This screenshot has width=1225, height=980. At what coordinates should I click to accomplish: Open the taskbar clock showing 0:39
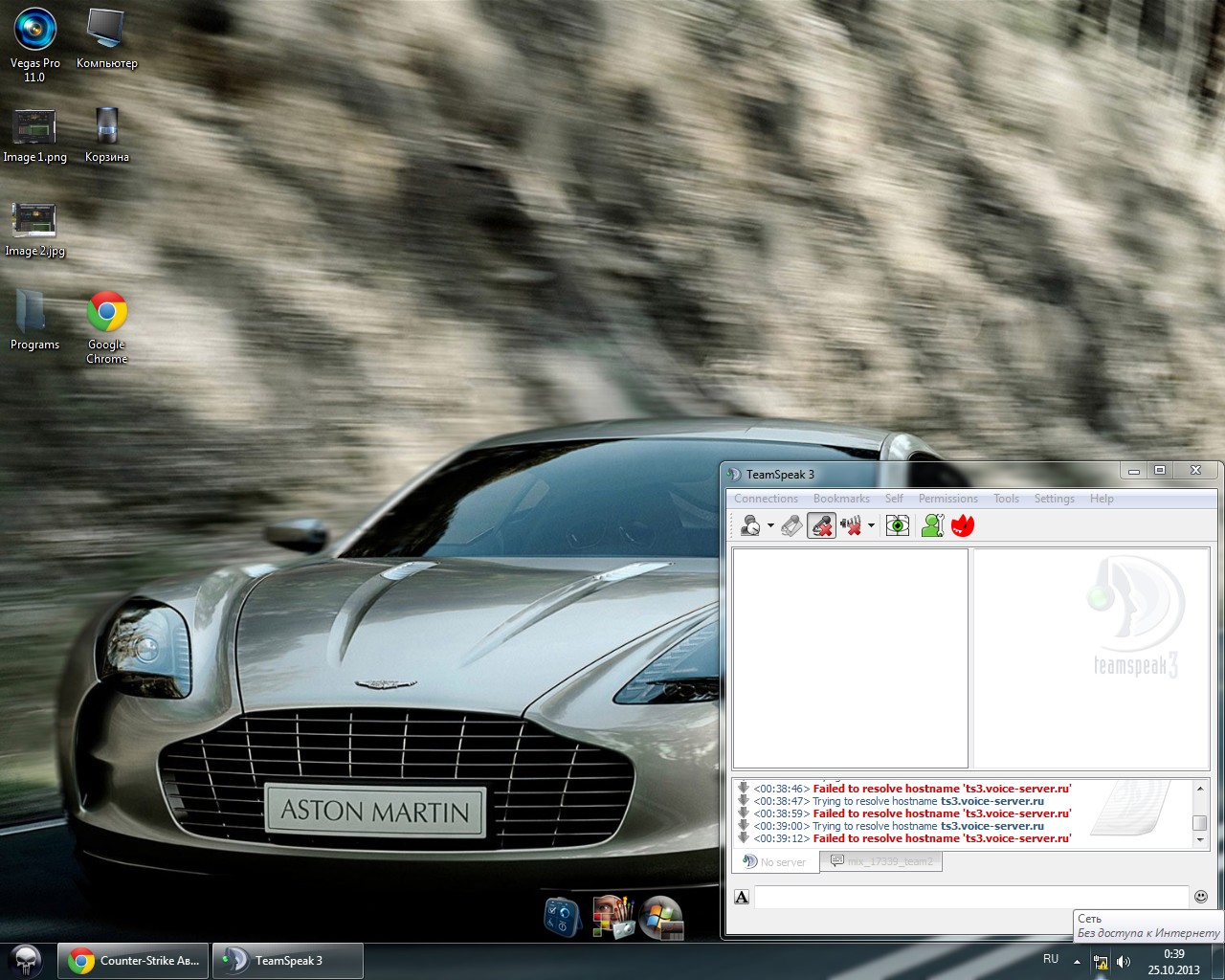tap(1173, 961)
